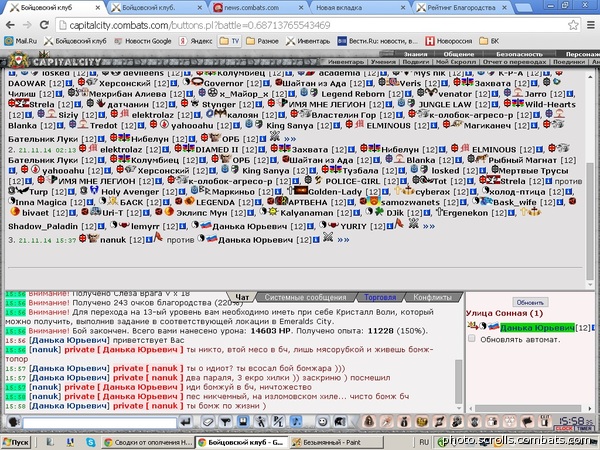Click Мой Скролл in the submenu bar
The image size is (600, 450).
tap(456, 62)
